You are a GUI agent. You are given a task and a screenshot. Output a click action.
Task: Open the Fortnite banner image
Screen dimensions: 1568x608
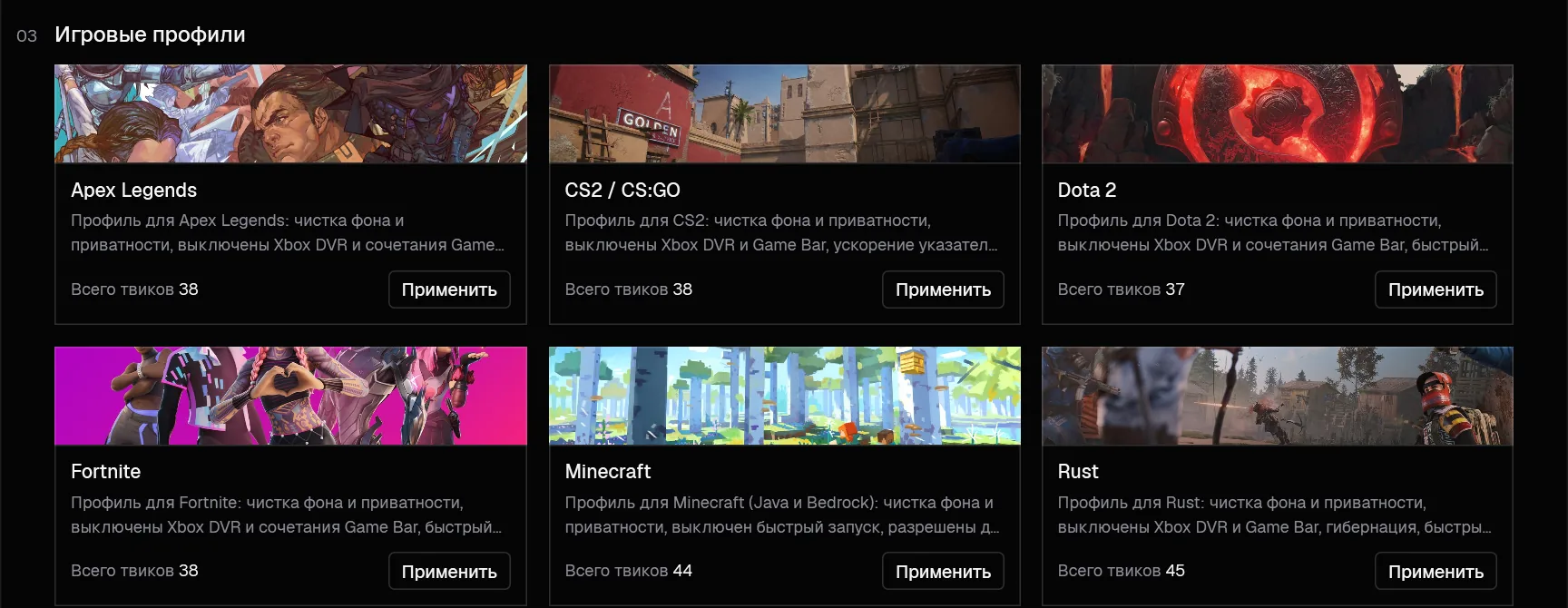coord(290,396)
